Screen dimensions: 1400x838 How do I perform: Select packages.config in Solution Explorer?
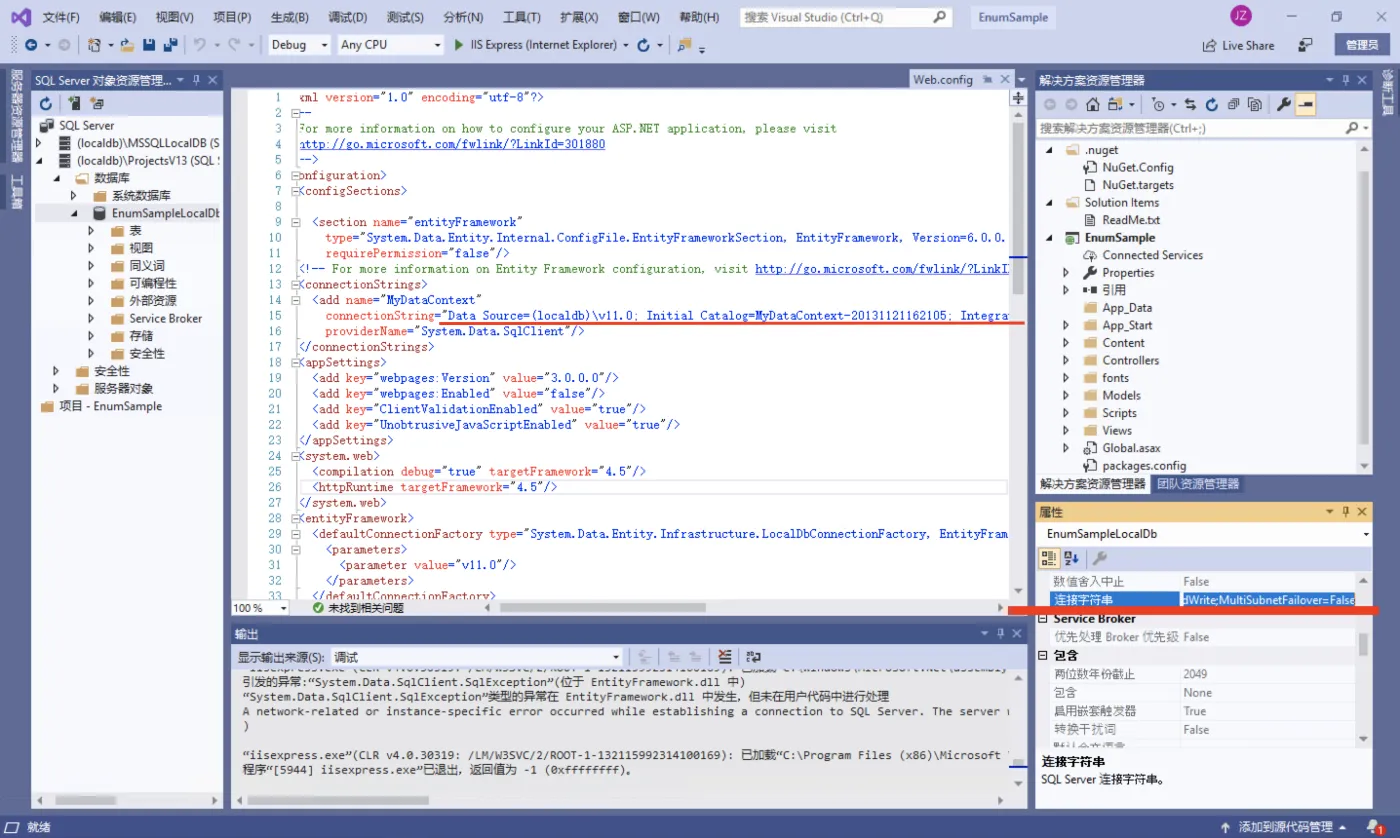click(1144, 465)
